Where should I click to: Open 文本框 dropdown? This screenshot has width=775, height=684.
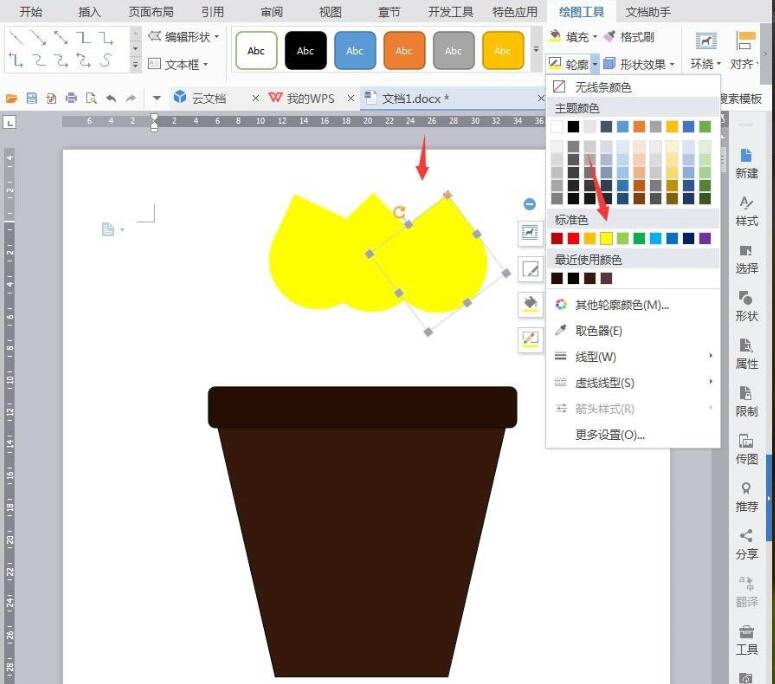178,64
